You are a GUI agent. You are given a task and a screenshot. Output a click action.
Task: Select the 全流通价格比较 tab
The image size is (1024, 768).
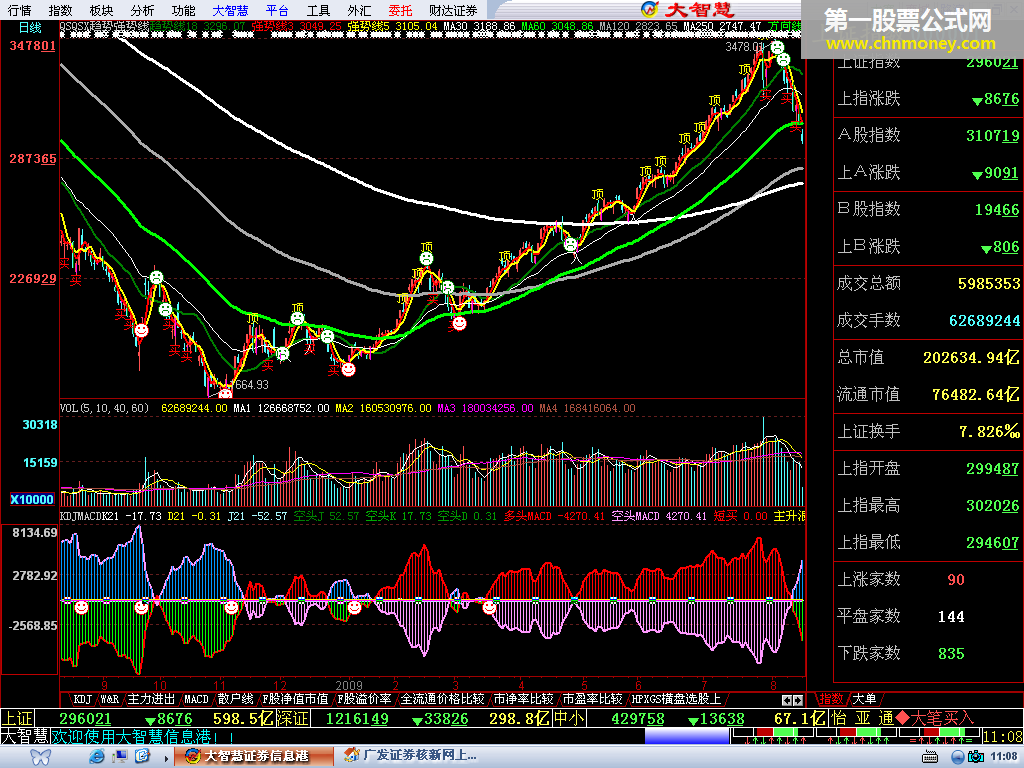(442, 699)
